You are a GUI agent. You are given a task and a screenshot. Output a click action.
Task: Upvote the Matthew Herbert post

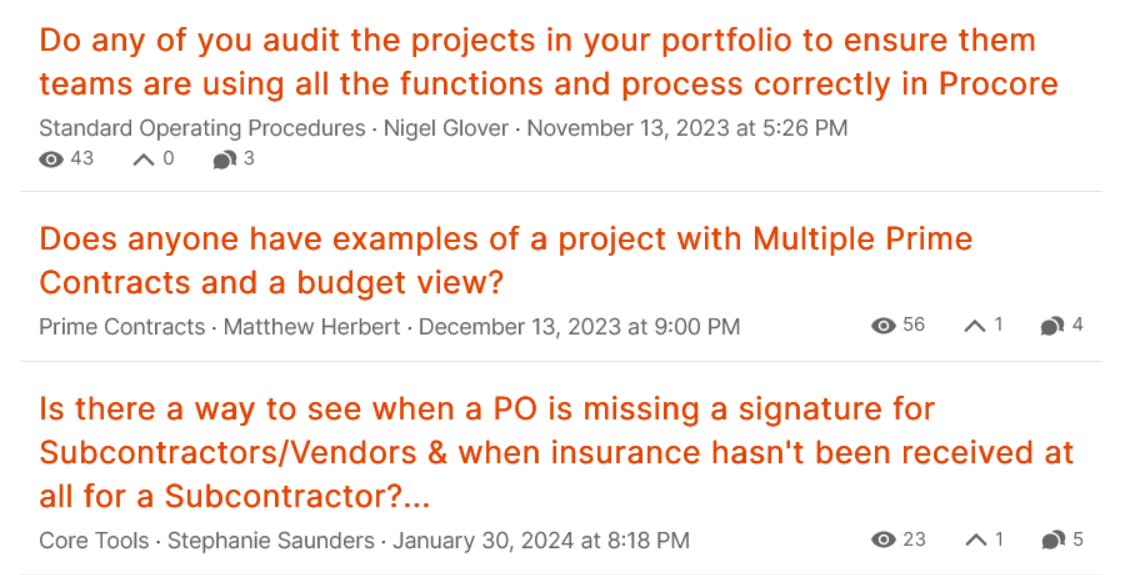(975, 326)
